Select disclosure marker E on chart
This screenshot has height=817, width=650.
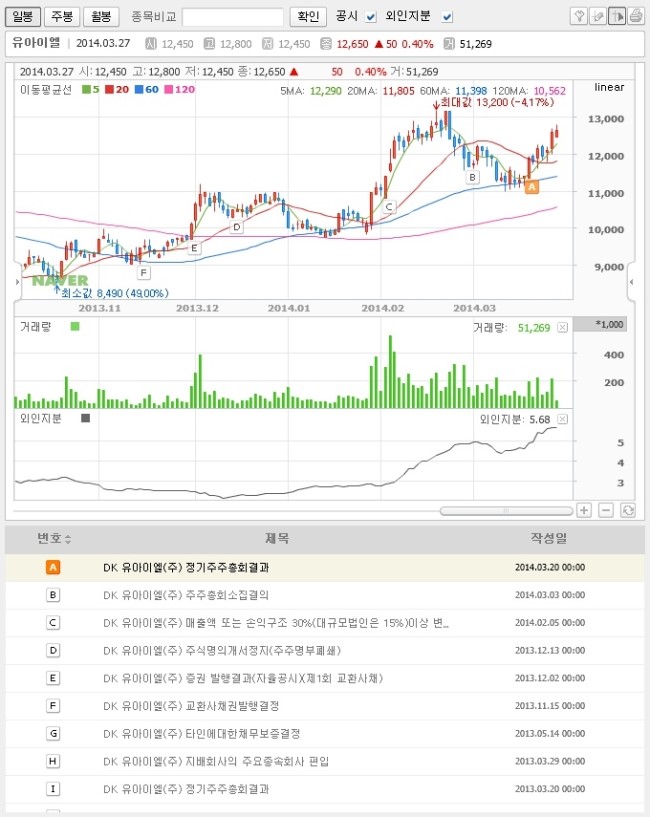194,248
